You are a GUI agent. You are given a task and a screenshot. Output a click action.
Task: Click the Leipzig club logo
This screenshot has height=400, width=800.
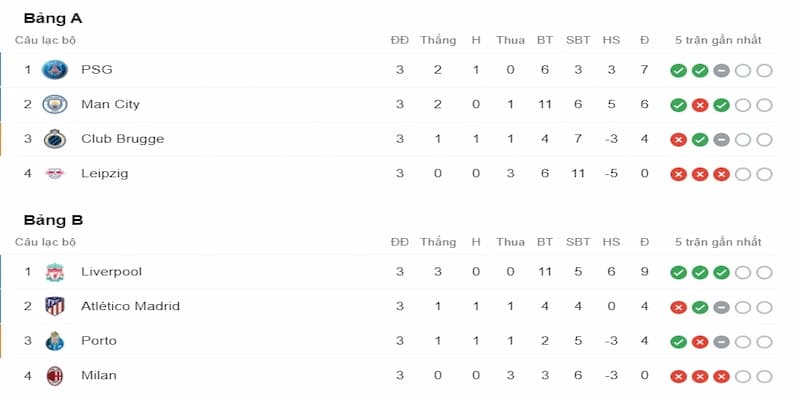[54, 174]
